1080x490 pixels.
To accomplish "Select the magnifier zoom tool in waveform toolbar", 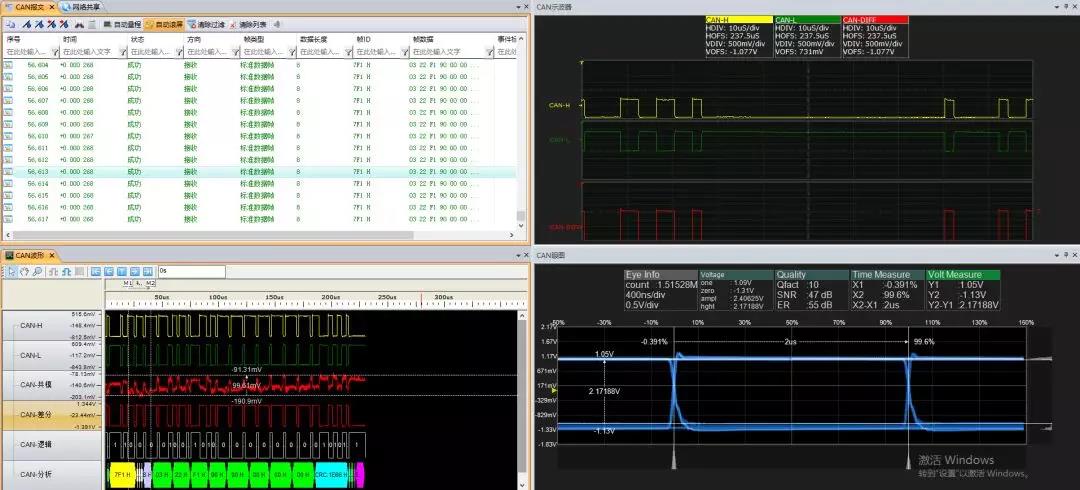I will [x=37, y=272].
